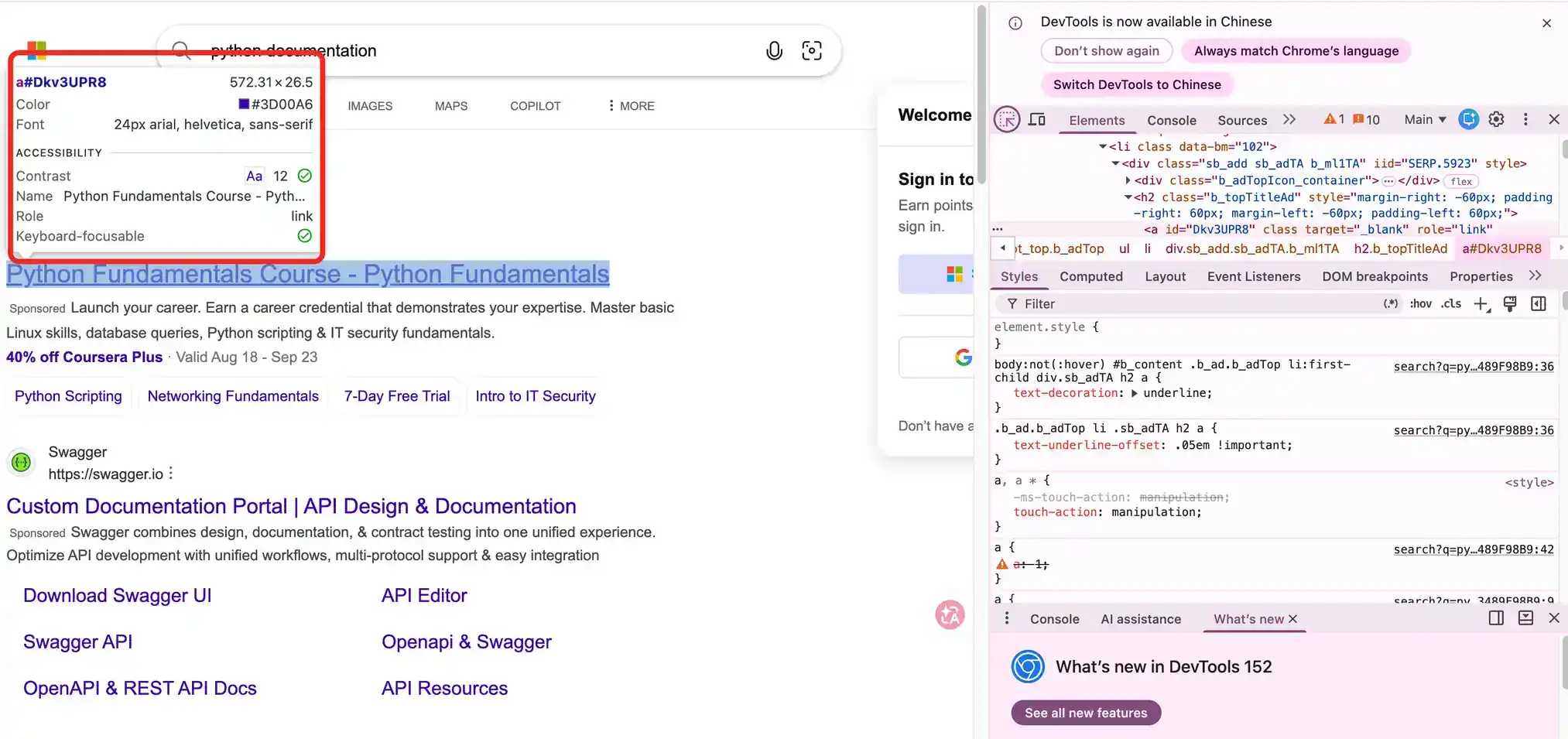Select h2.b_topTitleAd in the breadcrumb
The height and width of the screenshot is (739, 1568).
[1400, 248]
